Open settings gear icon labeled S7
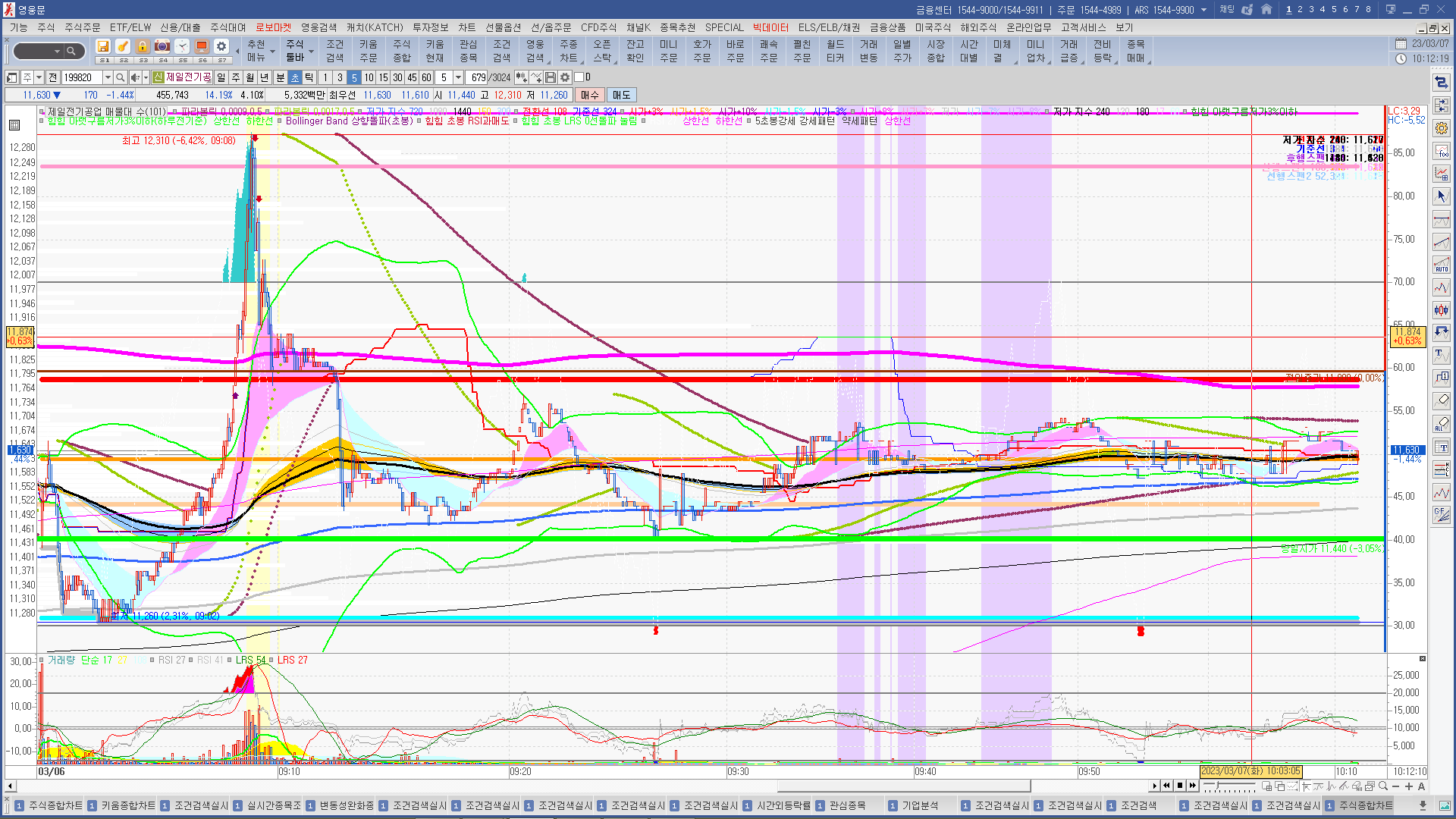This screenshot has height=819, width=1456. click(221, 47)
